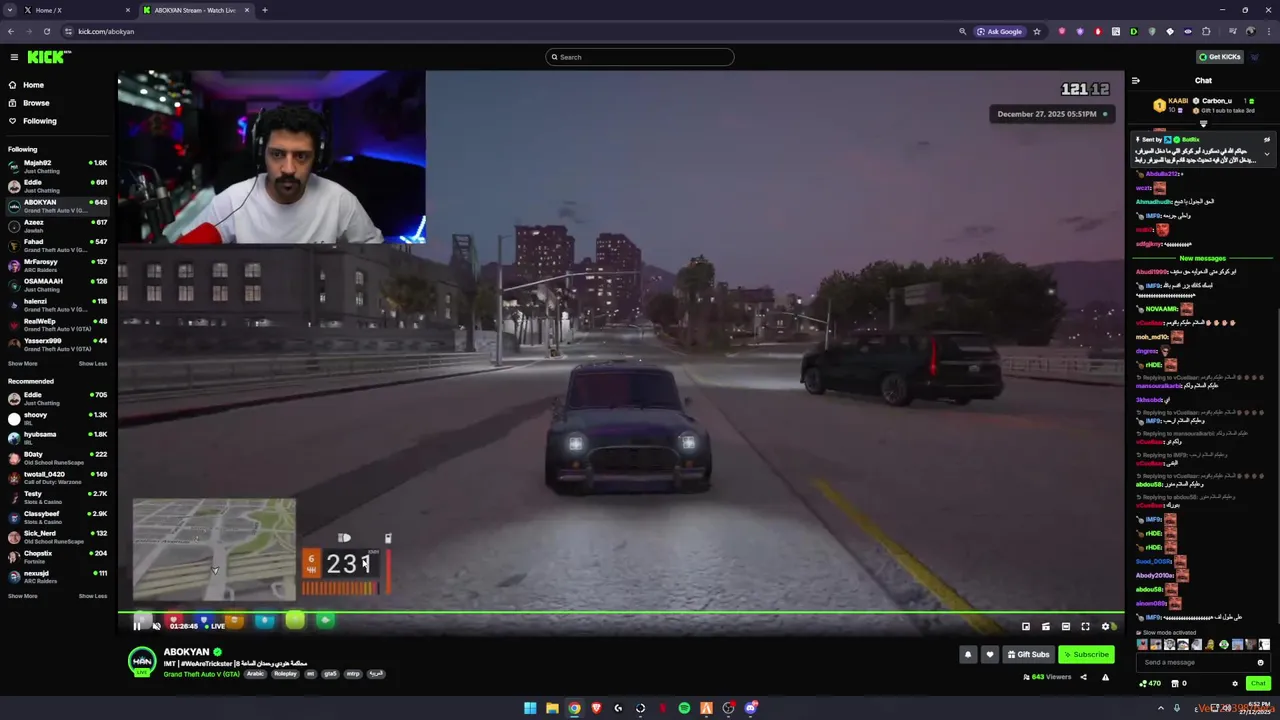1280x720 pixels.
Task: Open Azeez channel in Following list
Action: click(58, 226)
